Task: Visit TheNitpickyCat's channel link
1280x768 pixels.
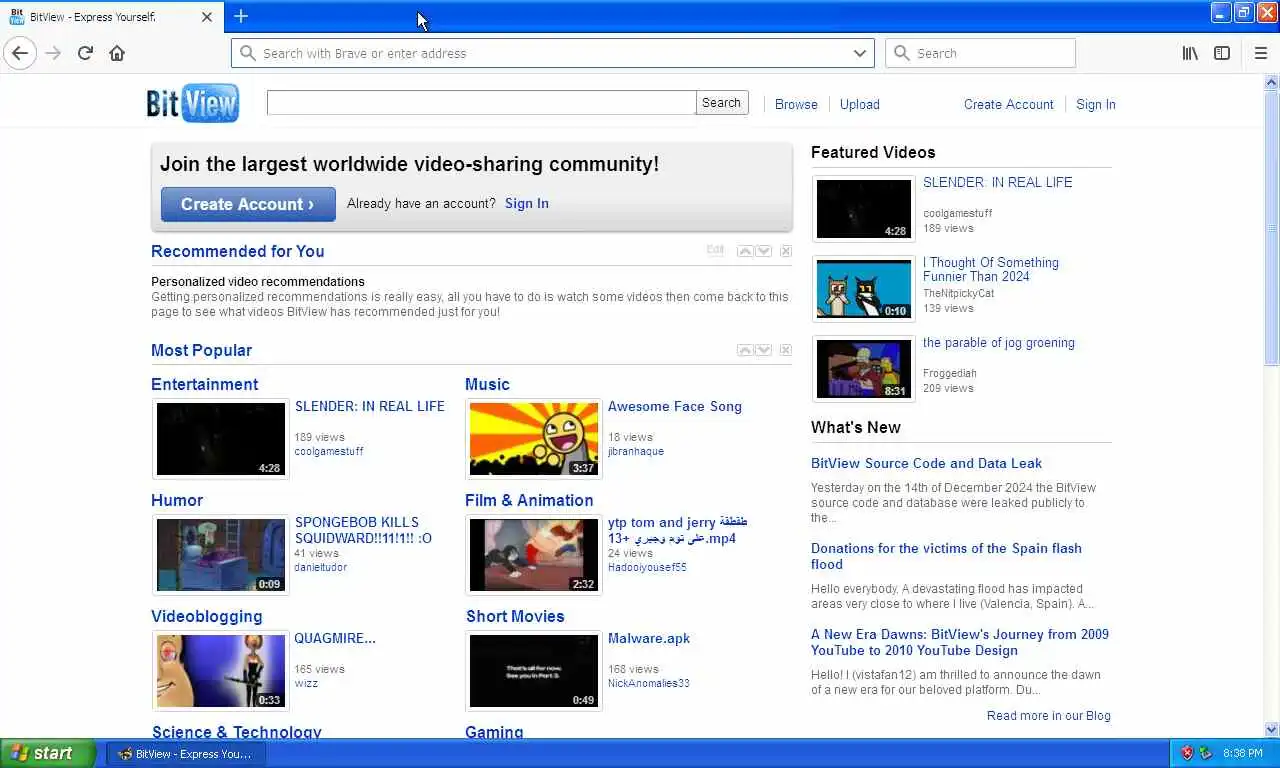Action: click(x=958, y=293)
